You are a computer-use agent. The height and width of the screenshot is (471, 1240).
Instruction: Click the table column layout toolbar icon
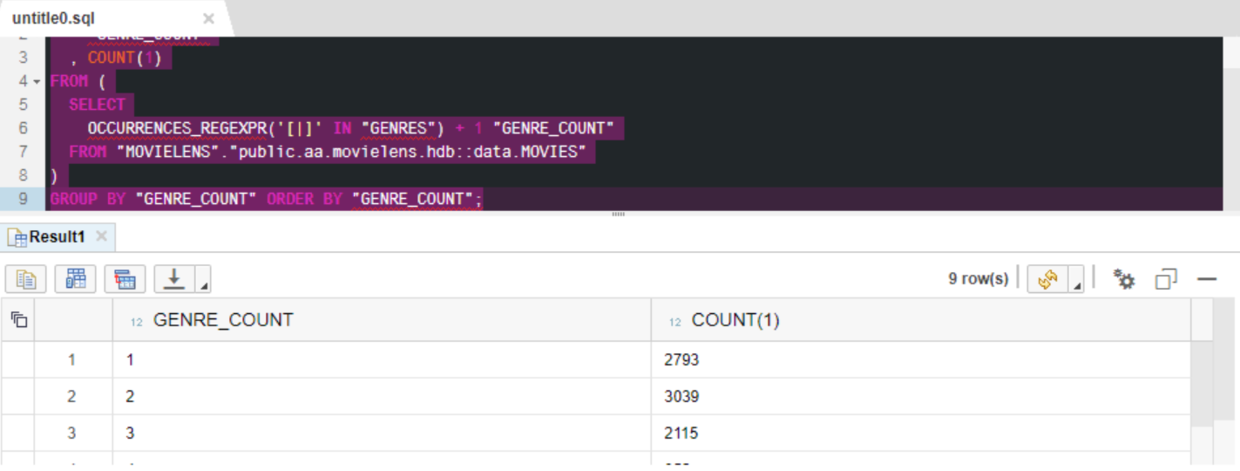pyautogui.click(x=76, y=279)
